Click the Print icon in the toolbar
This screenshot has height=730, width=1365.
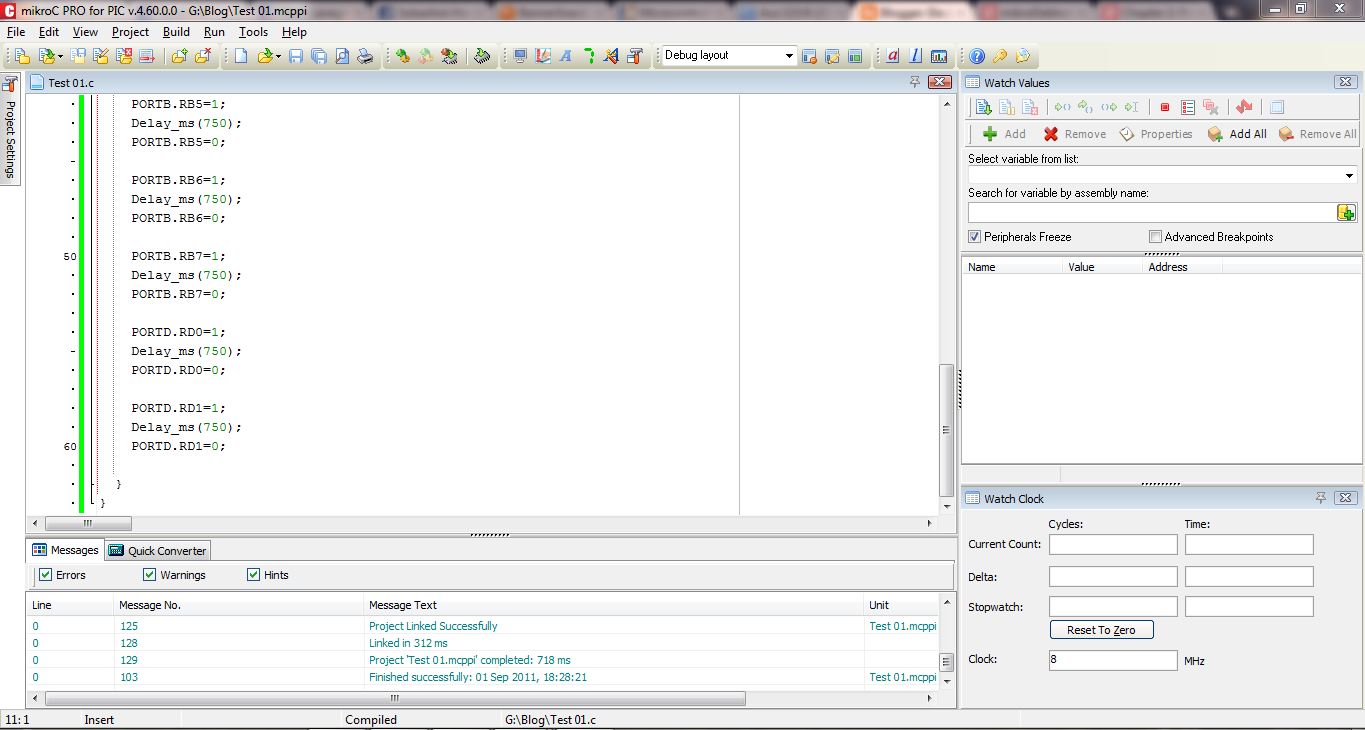click(365, 56)
